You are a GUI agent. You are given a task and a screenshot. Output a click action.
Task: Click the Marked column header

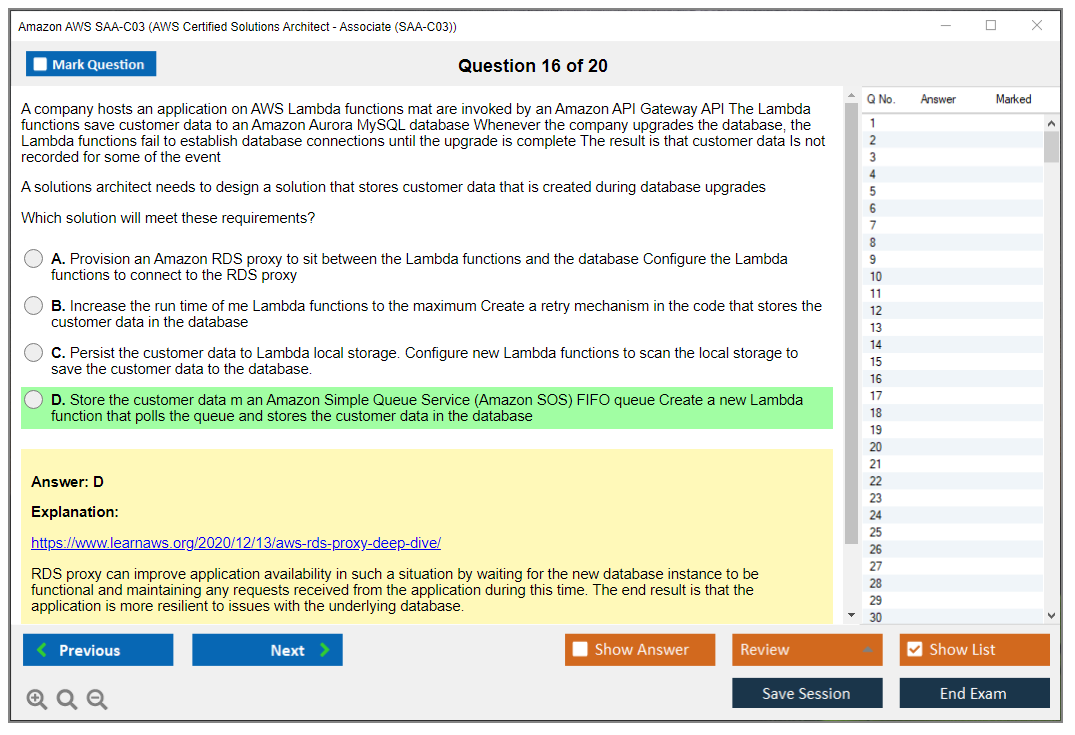[x=1013, y=99]
